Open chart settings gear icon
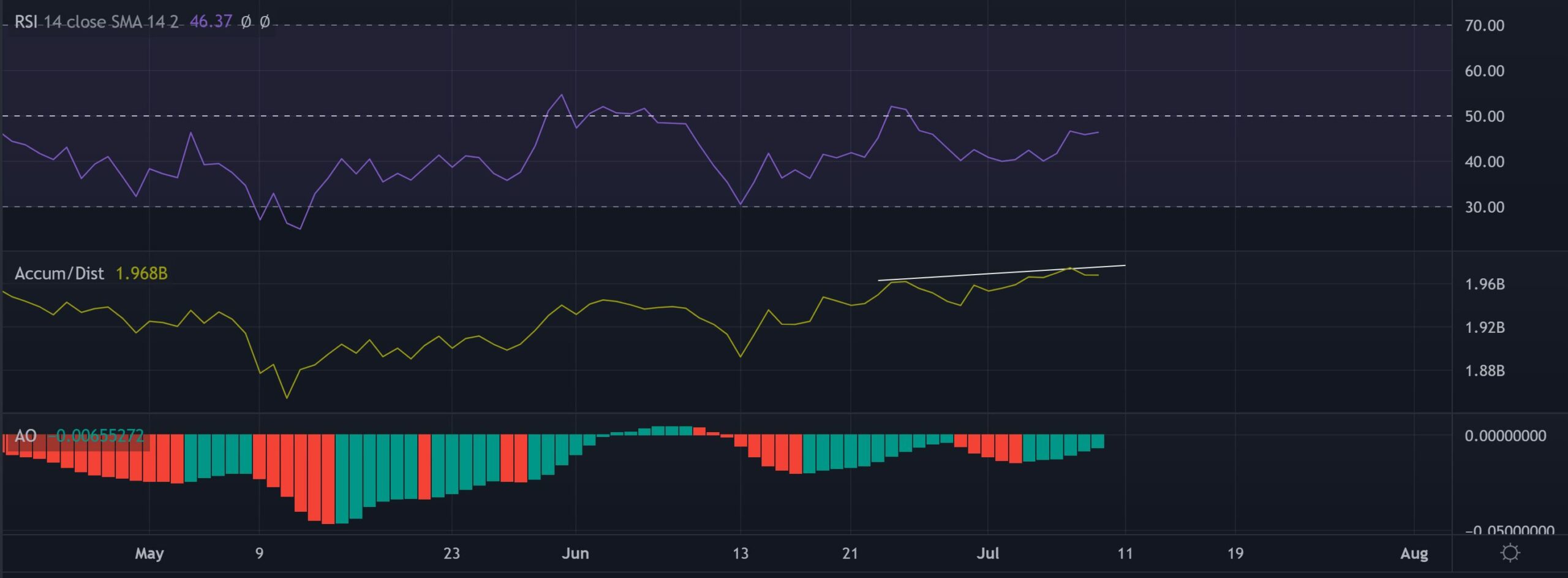Image resolution: width=1568 pixels, height=578 pixels. coord(1510,553)
